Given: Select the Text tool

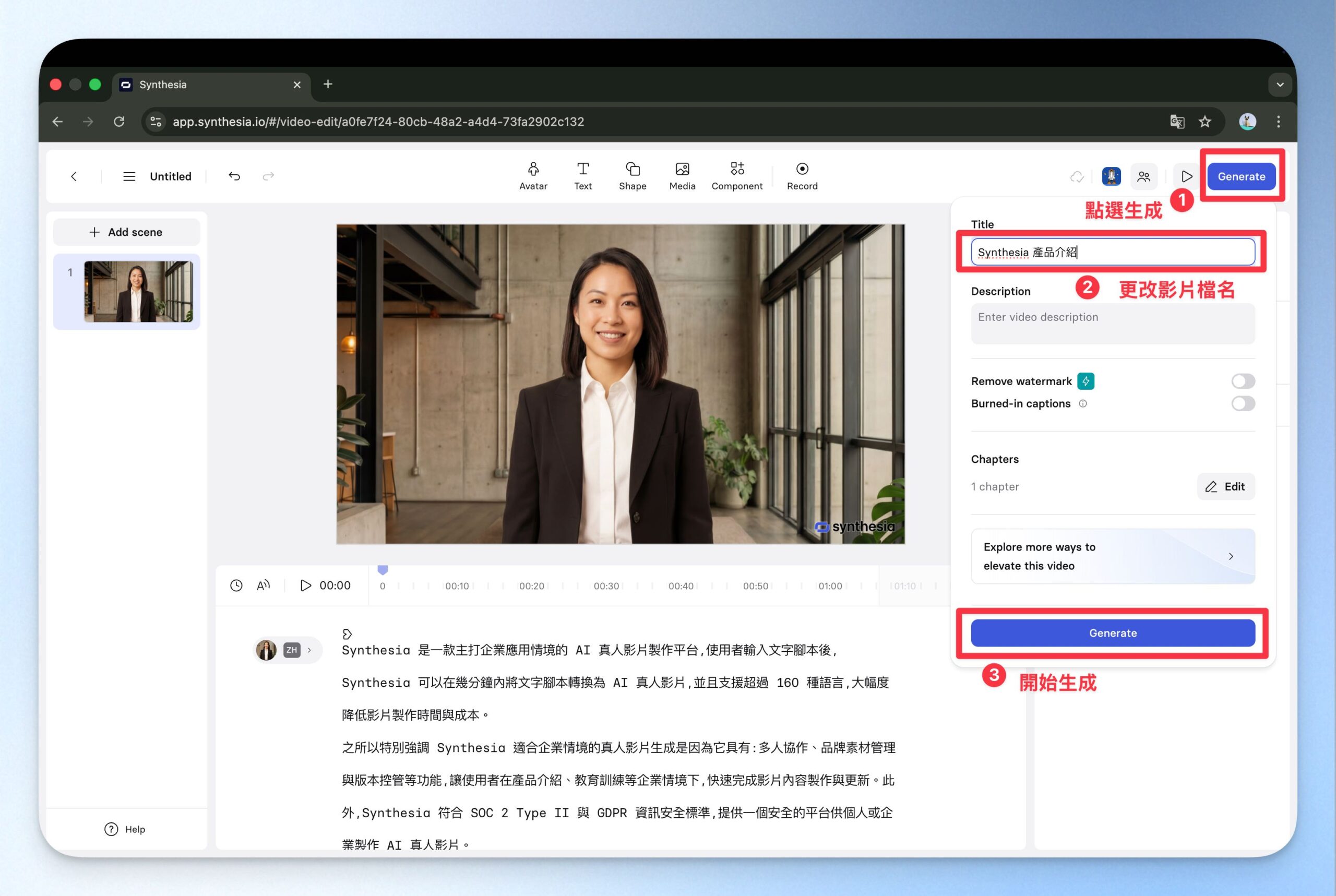Looking at the screenshot, I should (x=582, y=175).
